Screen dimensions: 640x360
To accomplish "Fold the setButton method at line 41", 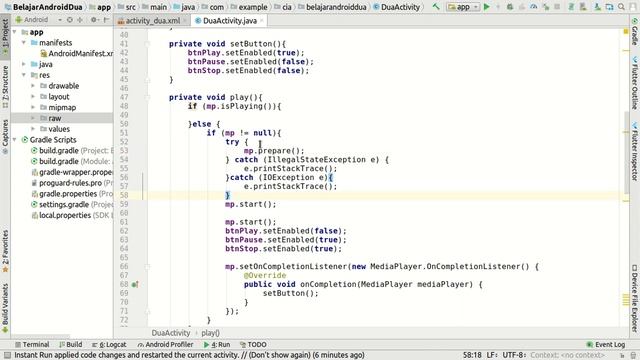I will [148, 44].
